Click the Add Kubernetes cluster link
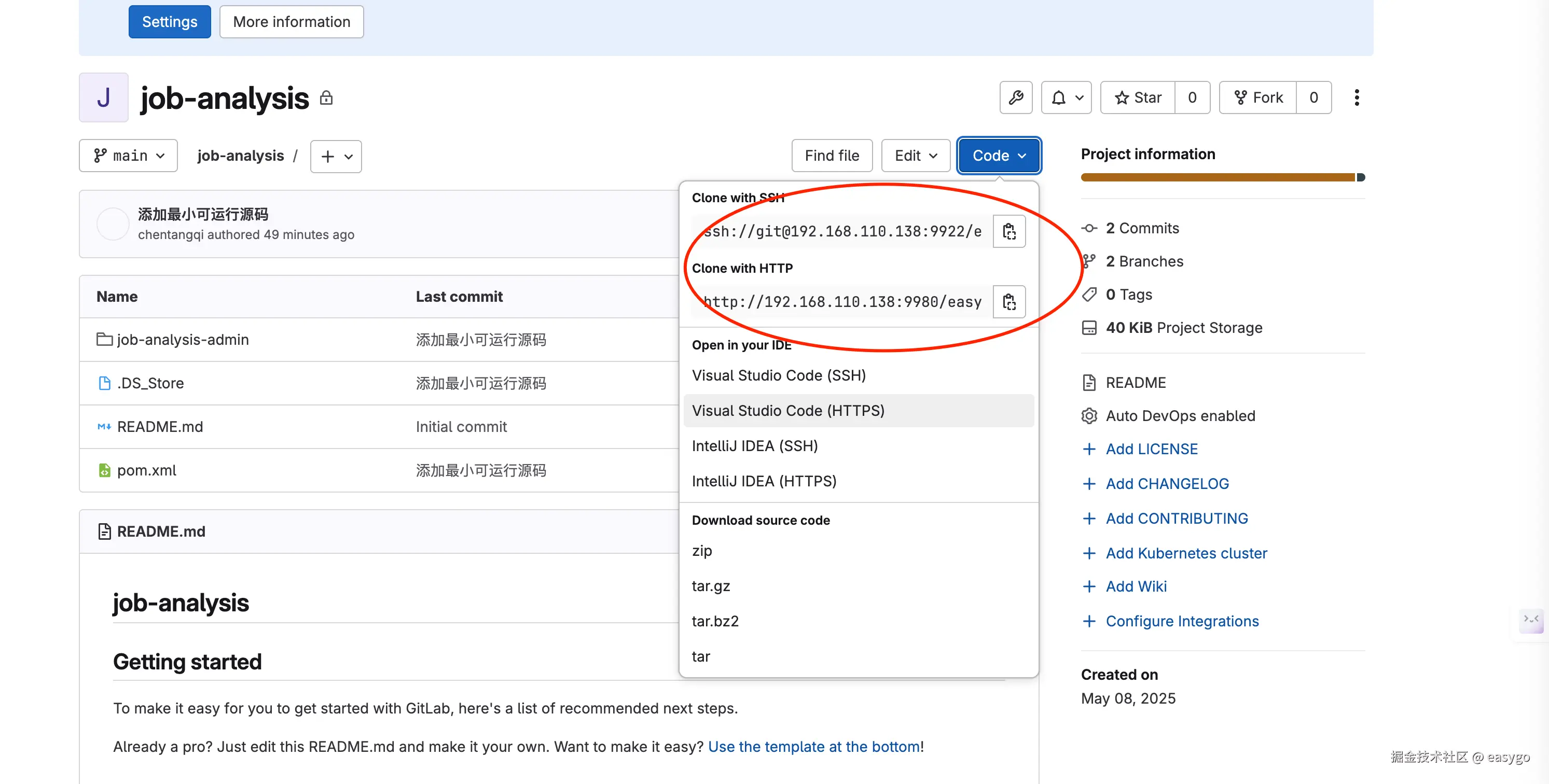Viewport: 1549px width, 784px height. [x=1186, y=553]
